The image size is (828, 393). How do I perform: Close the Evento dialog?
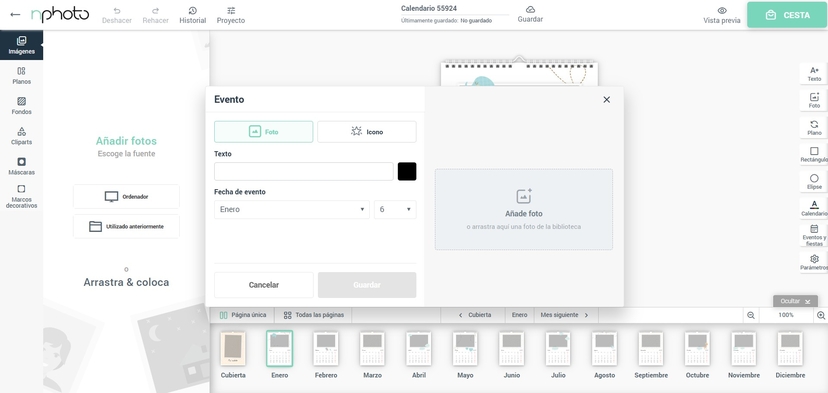coord(606,99)
